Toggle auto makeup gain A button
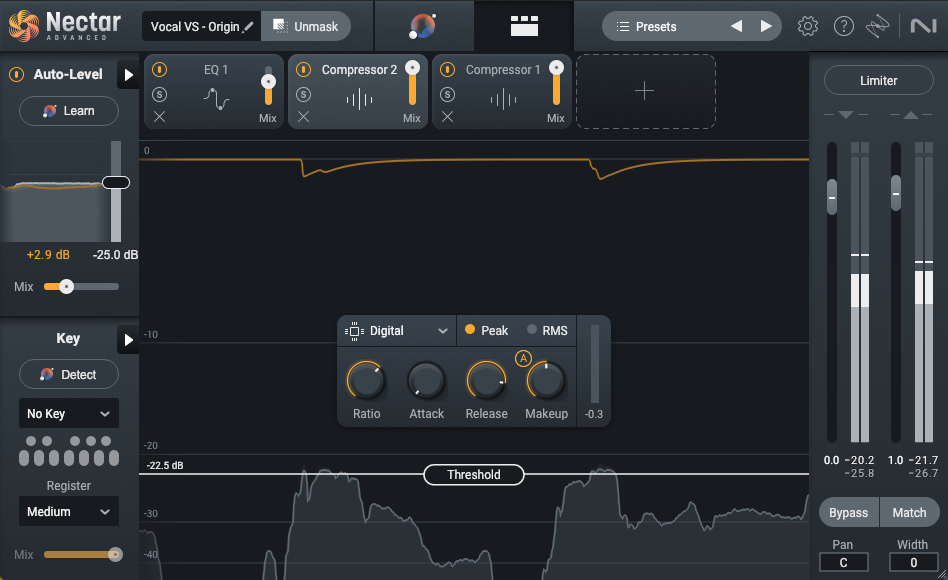Viewport: 948px width, 580px height. (523, 358)
